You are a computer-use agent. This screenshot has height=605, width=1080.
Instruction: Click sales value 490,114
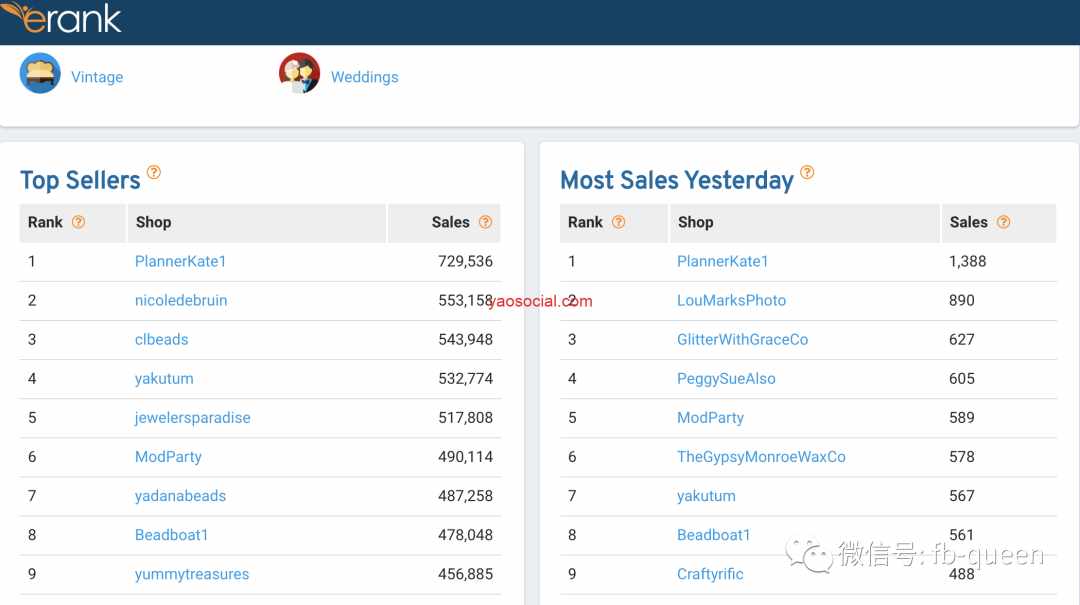point(466,457)
